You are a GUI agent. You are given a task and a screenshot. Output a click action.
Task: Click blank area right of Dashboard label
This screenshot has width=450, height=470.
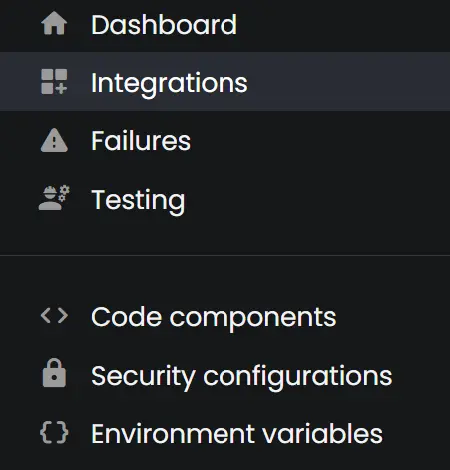[x=343, y=25]
